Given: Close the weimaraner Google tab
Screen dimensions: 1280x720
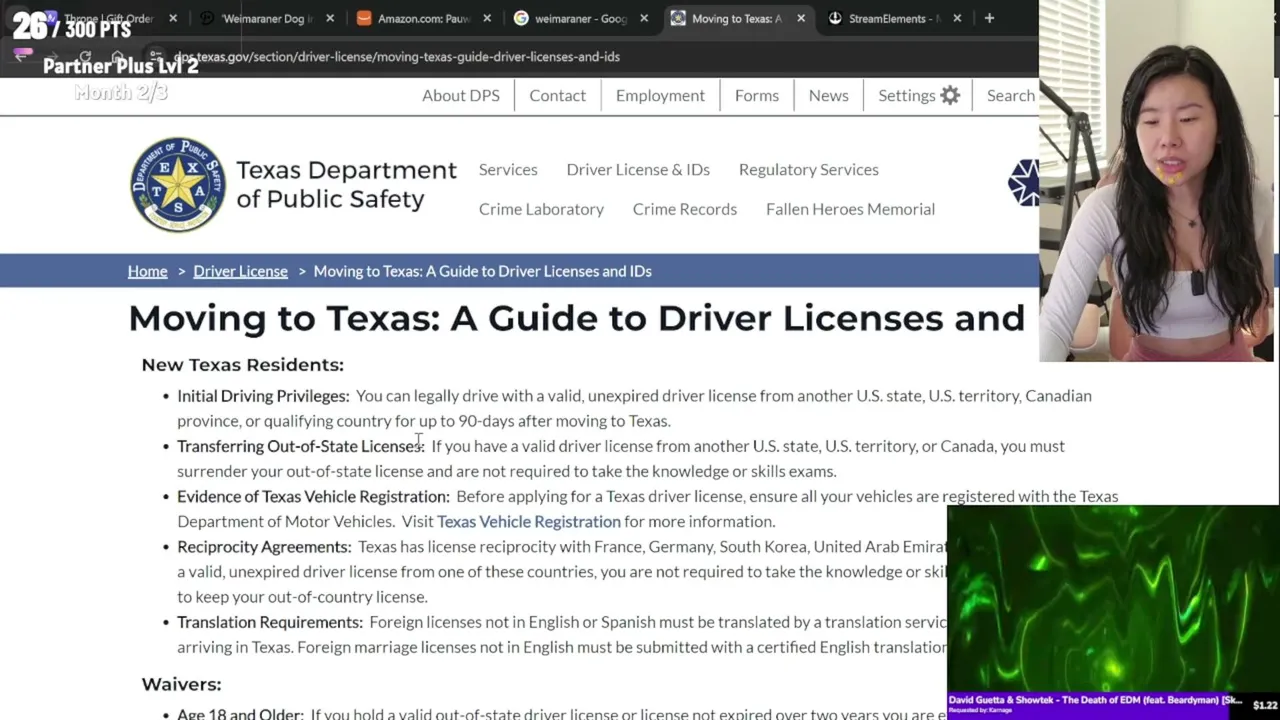Looking at the screenshot, I should tap(644, 18).
